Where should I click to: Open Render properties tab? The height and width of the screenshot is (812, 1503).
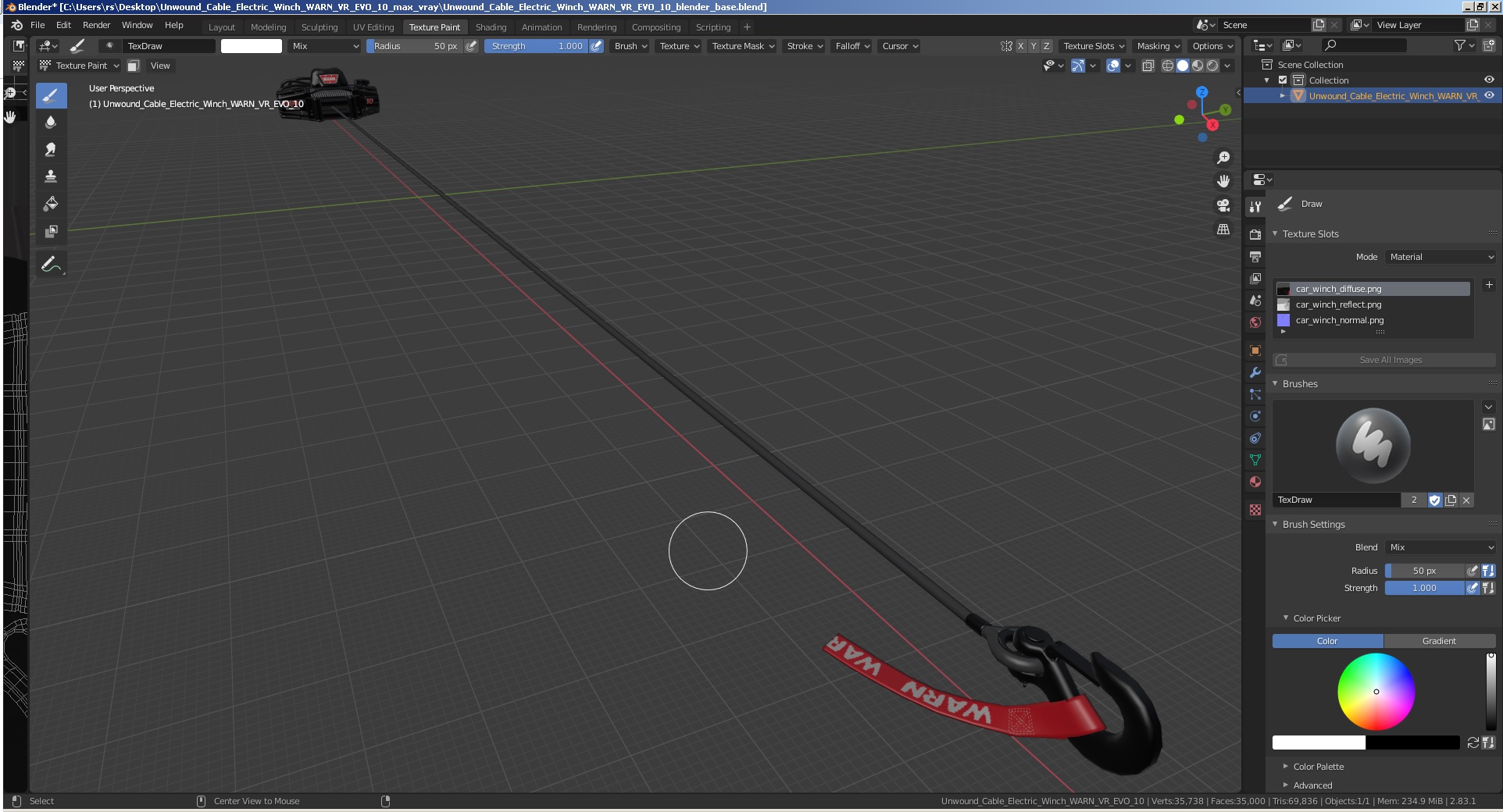1255,234
